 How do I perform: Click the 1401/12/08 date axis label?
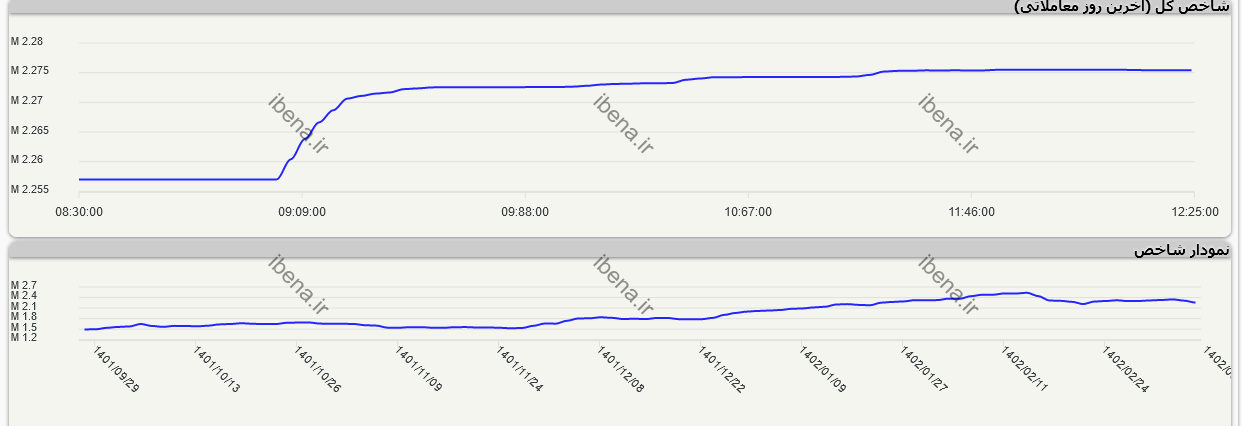coord(621,369)
